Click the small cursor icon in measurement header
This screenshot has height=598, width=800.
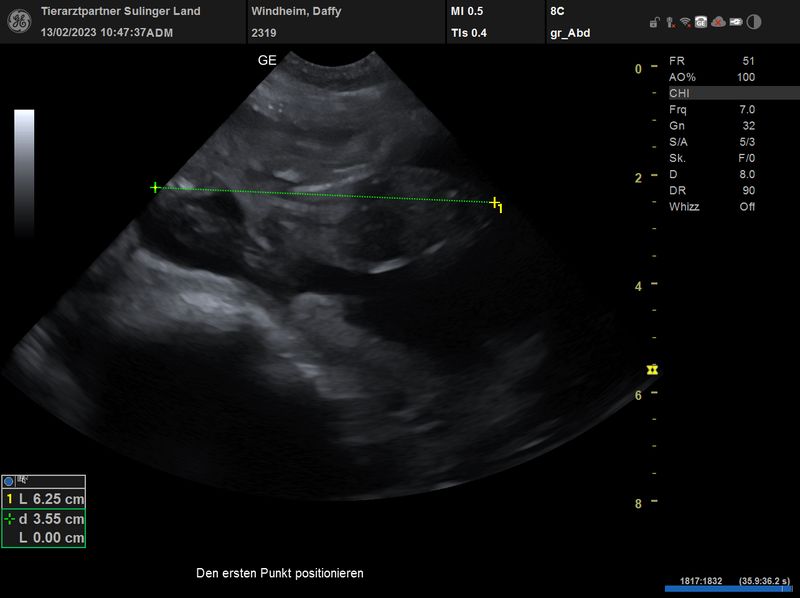pyautogui.click(x=22, y=480)
